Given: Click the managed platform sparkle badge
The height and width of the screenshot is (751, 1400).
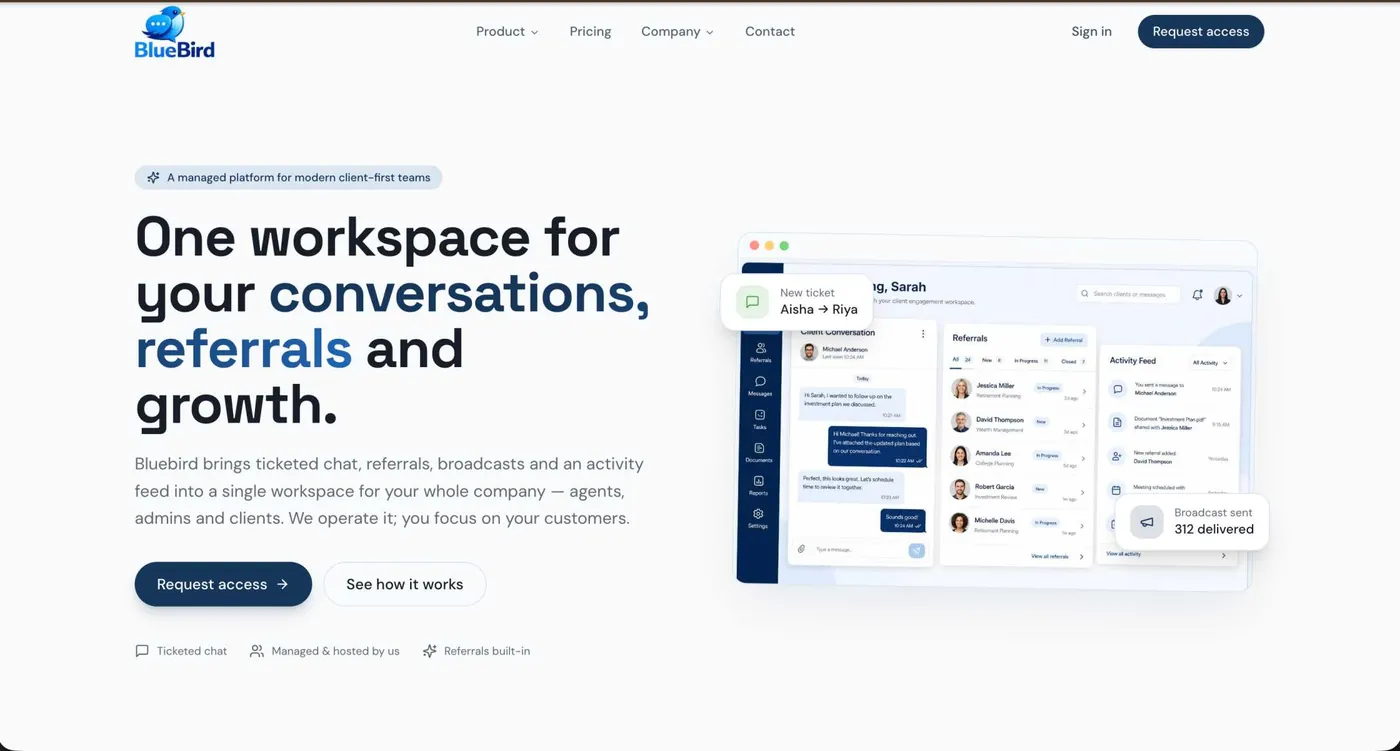Looking at the screenshot, I should pyautogui.click(x=288, y=178).
